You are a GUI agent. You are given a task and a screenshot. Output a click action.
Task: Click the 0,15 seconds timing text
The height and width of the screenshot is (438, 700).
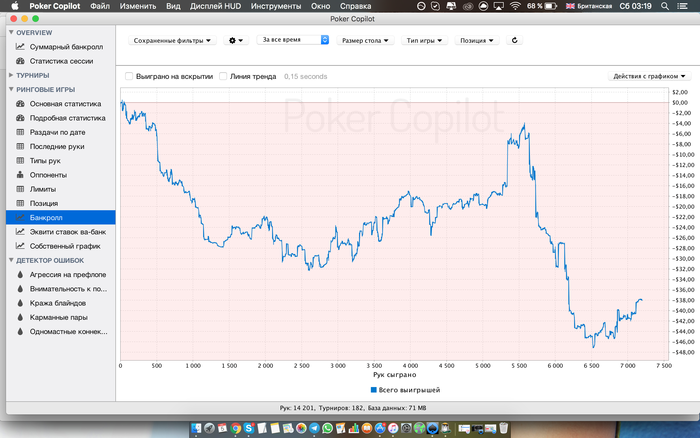click(305, 76)
